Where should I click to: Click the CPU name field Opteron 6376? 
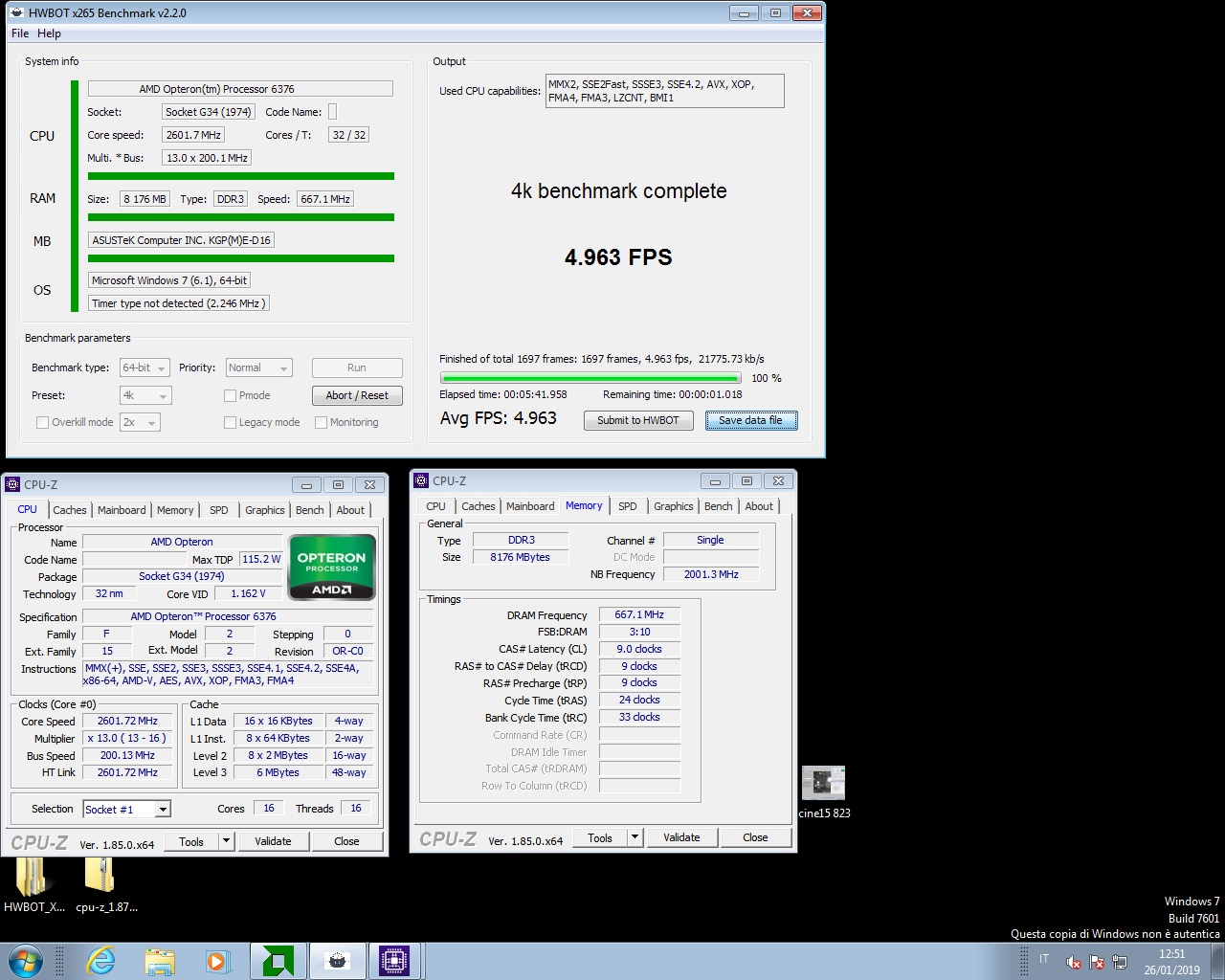[240, 89]
